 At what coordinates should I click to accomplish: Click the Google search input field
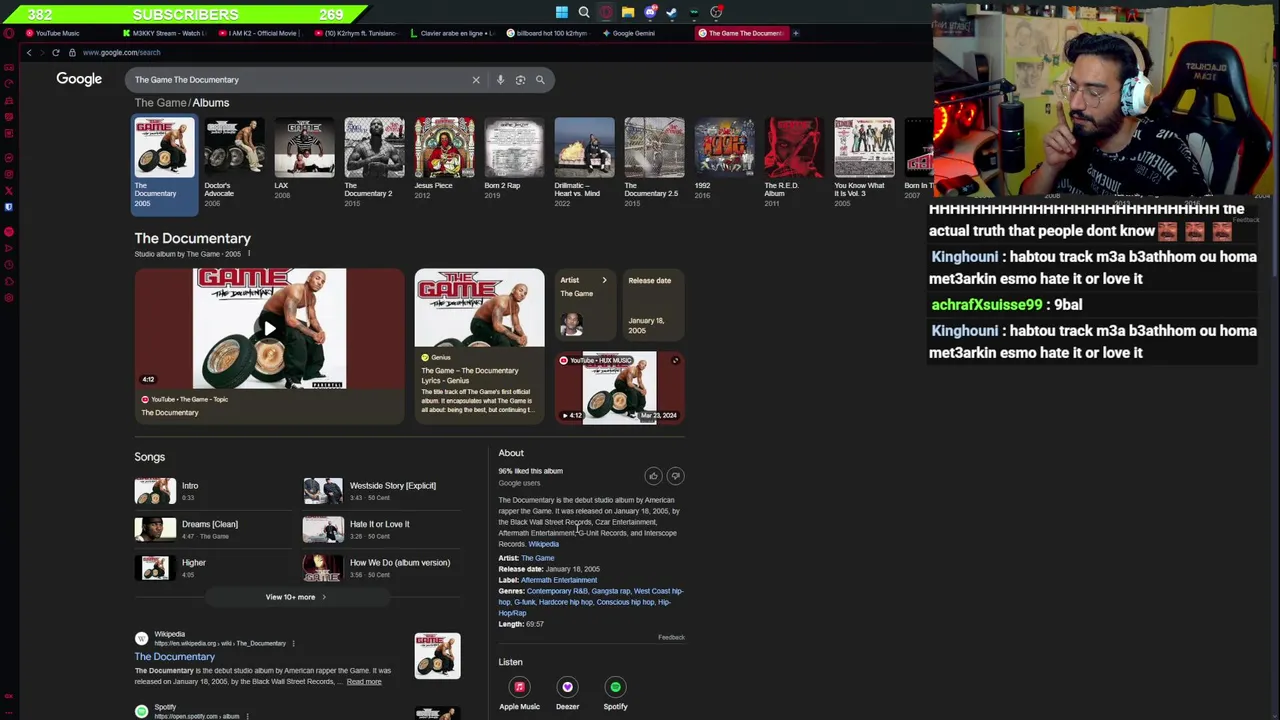[x=298, y=80]
